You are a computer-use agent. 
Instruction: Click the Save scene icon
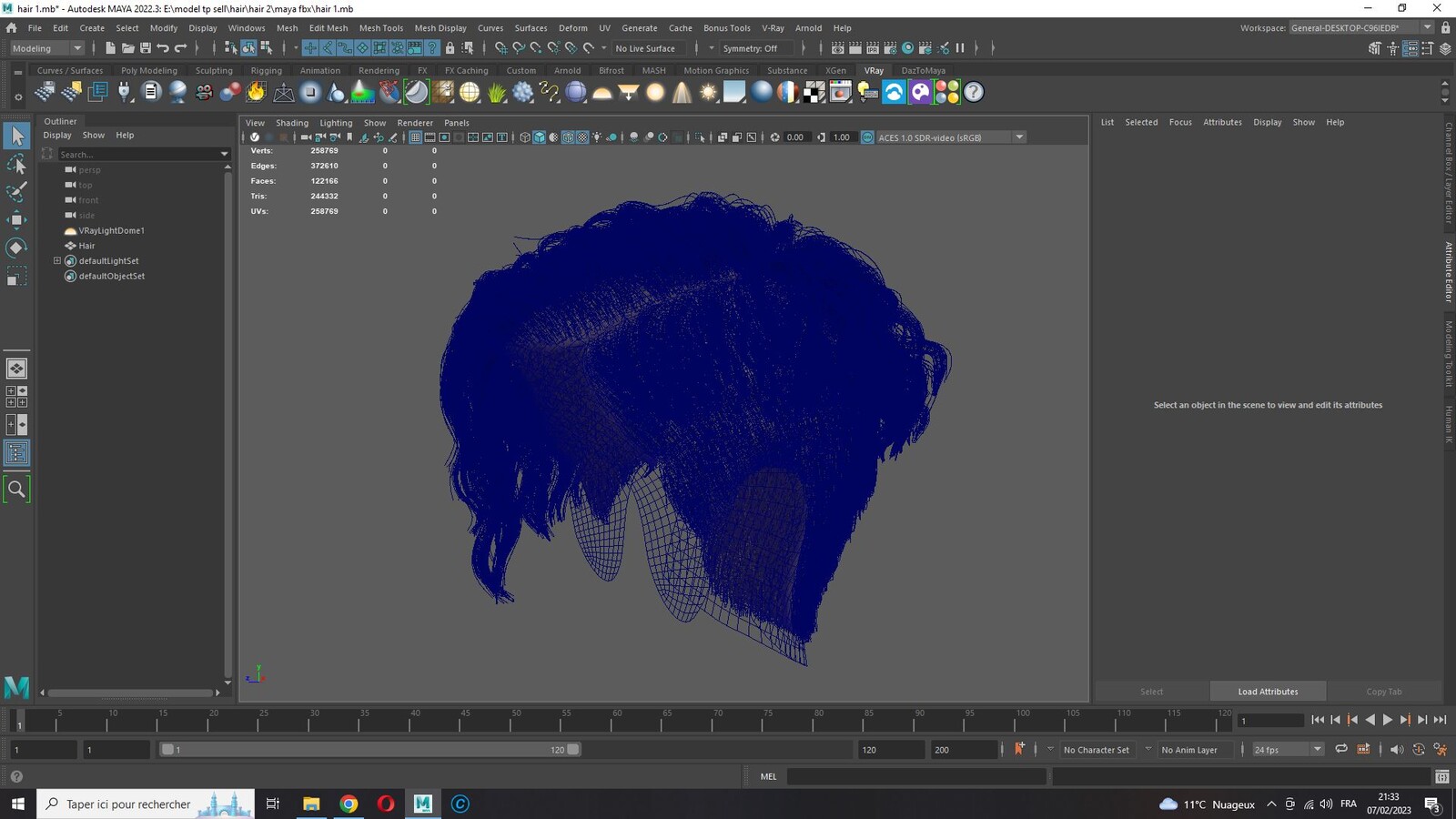[x=146, y=48]
